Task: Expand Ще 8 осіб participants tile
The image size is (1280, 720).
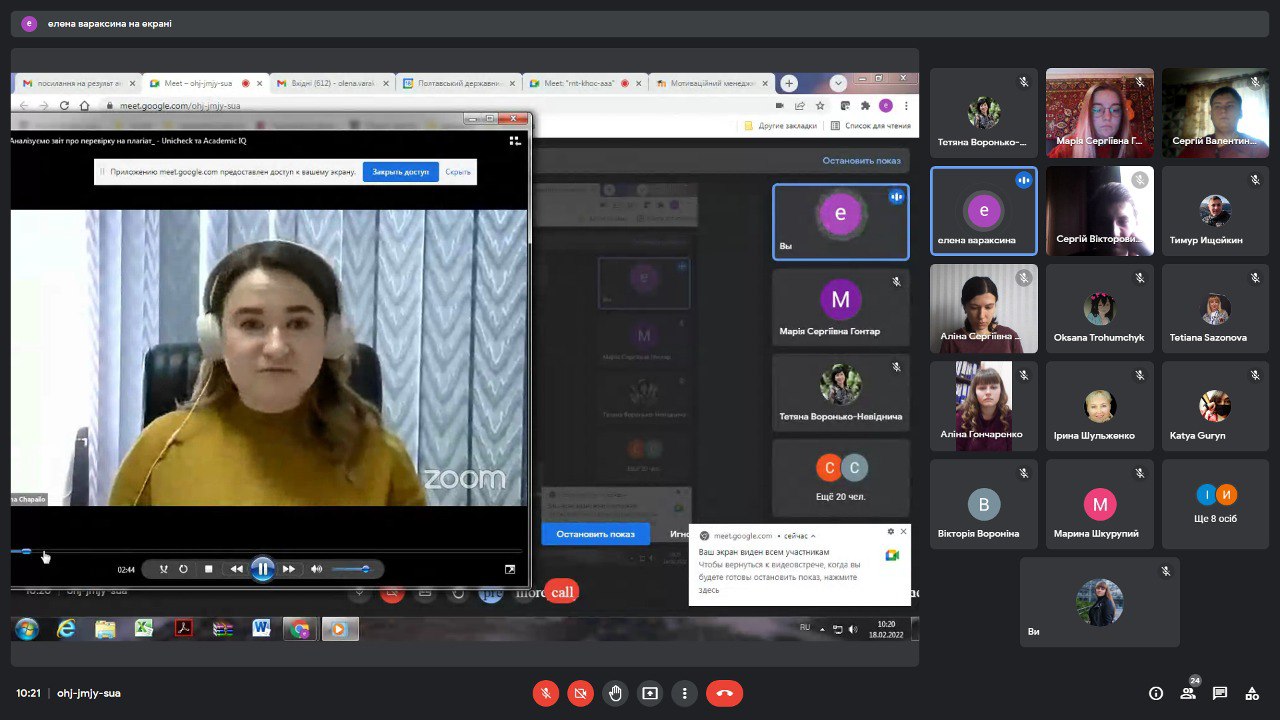Action: pos(1216,505)
